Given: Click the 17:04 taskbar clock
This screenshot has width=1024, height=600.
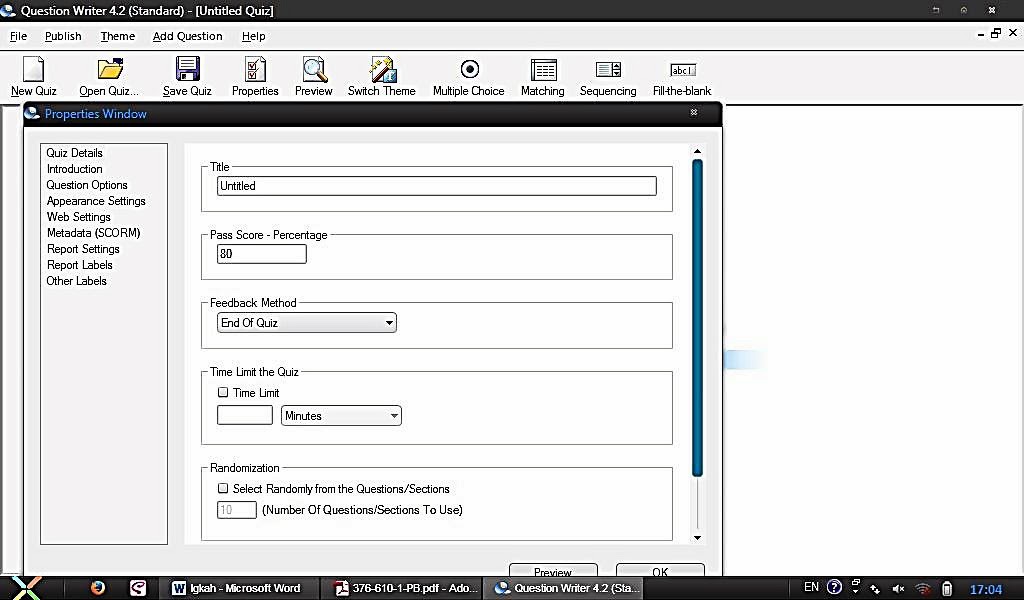Looking at the screenshot, I should pyautogui.click(x=985, y=589).
